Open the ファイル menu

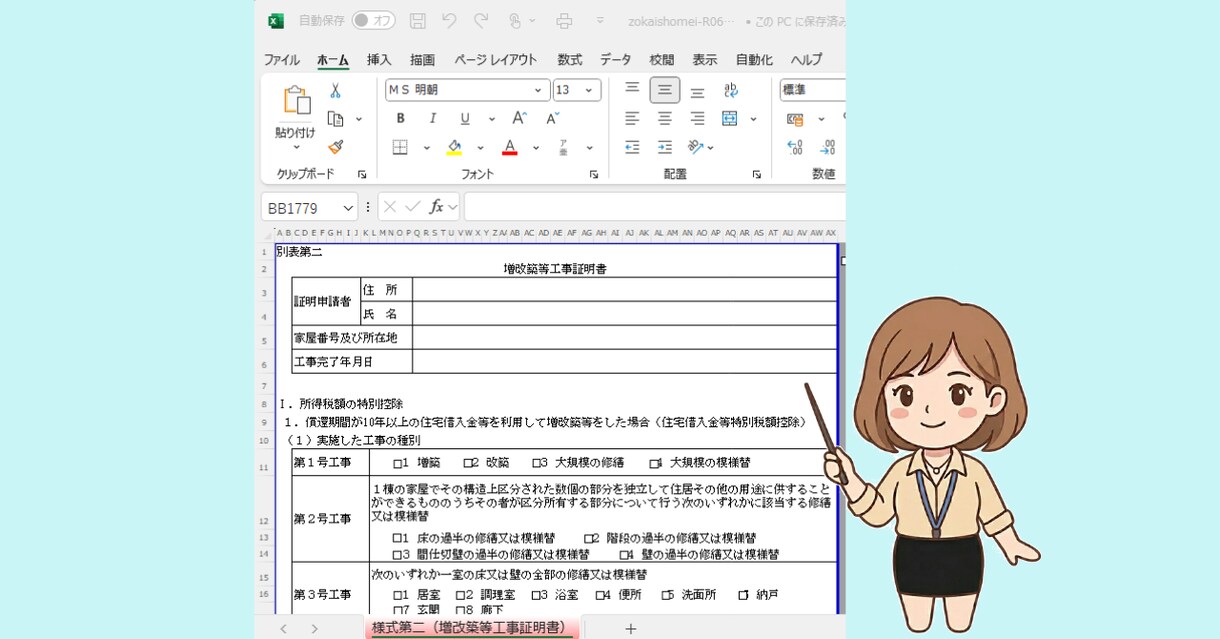282,60
